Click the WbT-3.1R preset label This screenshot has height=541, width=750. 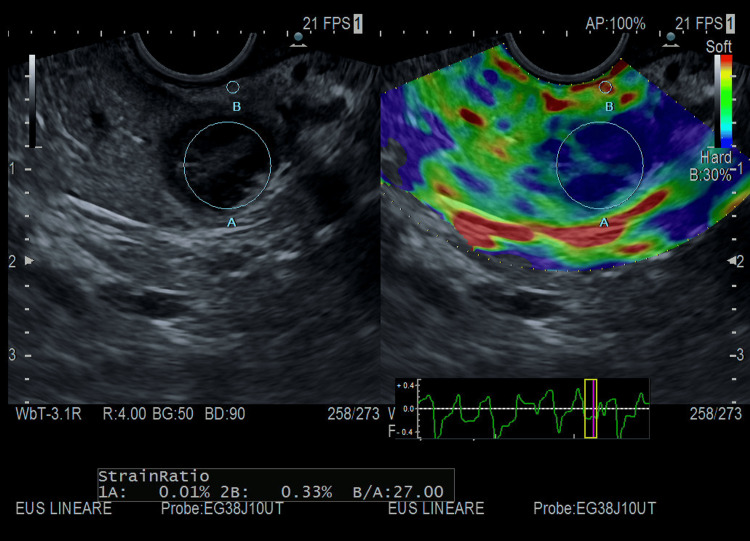tap(48, 414)
